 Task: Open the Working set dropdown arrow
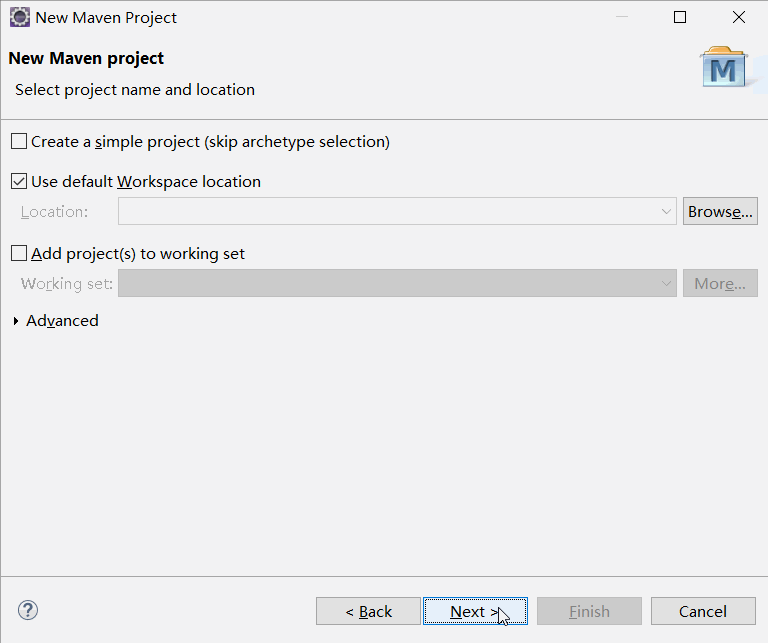pyautogui.click(x=667, y=284)
